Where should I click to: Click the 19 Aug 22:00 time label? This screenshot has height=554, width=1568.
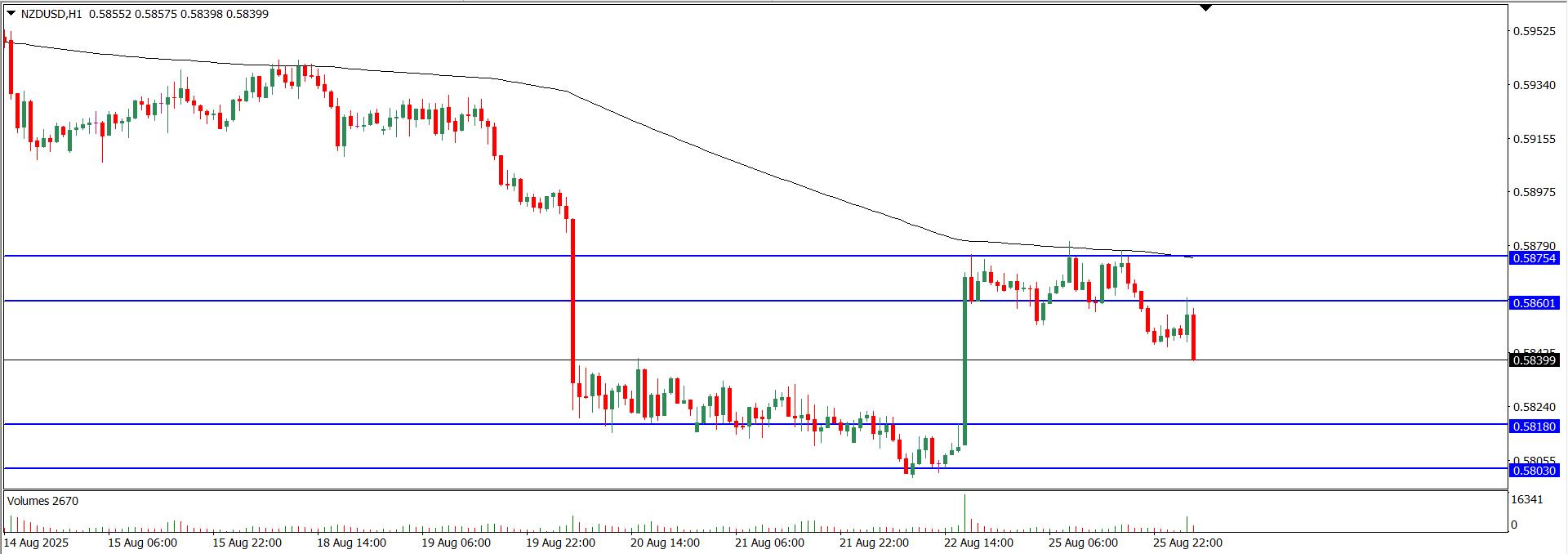(560, 543)
